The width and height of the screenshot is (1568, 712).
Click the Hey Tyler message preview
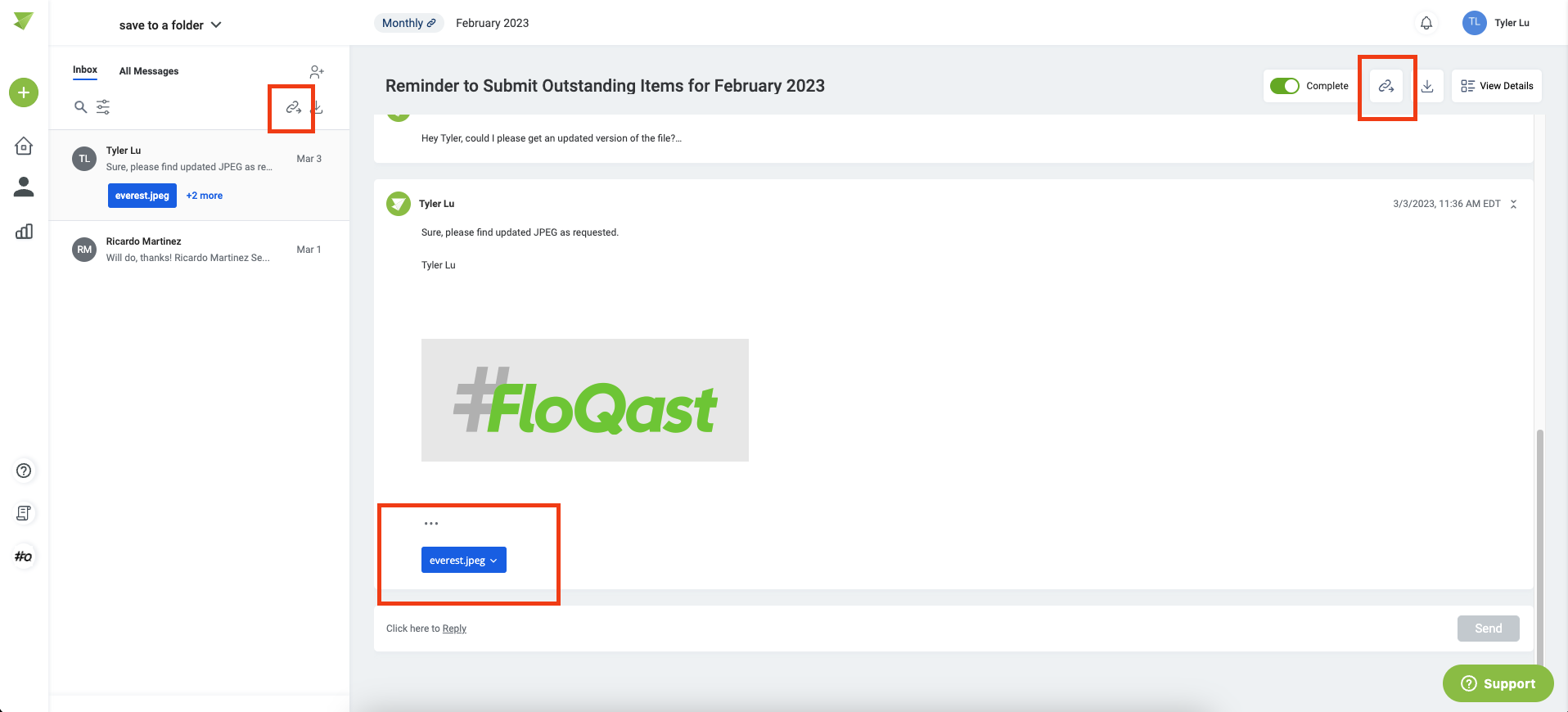(552, 138)
